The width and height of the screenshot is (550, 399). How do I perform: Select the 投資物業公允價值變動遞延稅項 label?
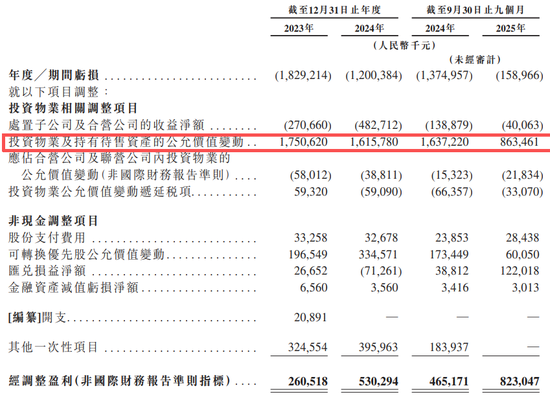coord(100,192)
